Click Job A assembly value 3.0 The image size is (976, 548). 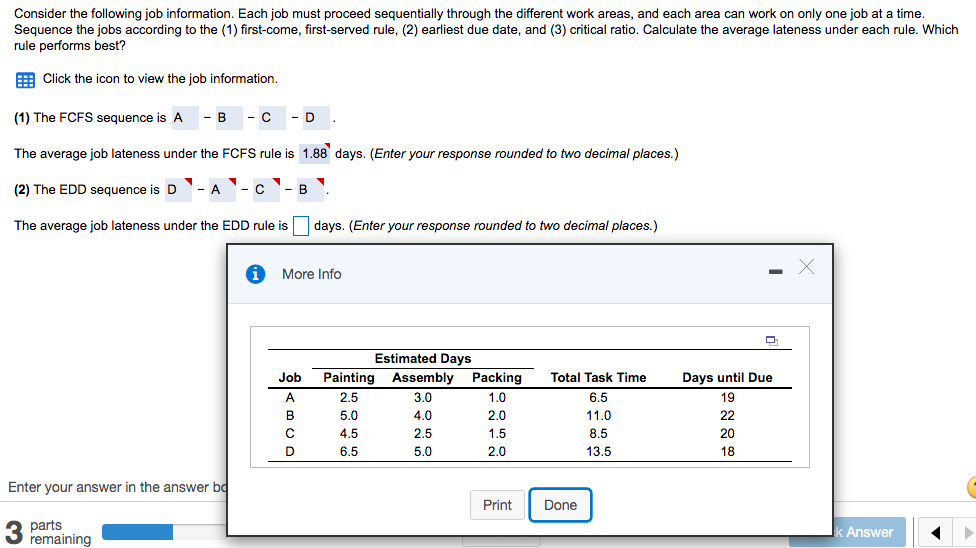423,397
